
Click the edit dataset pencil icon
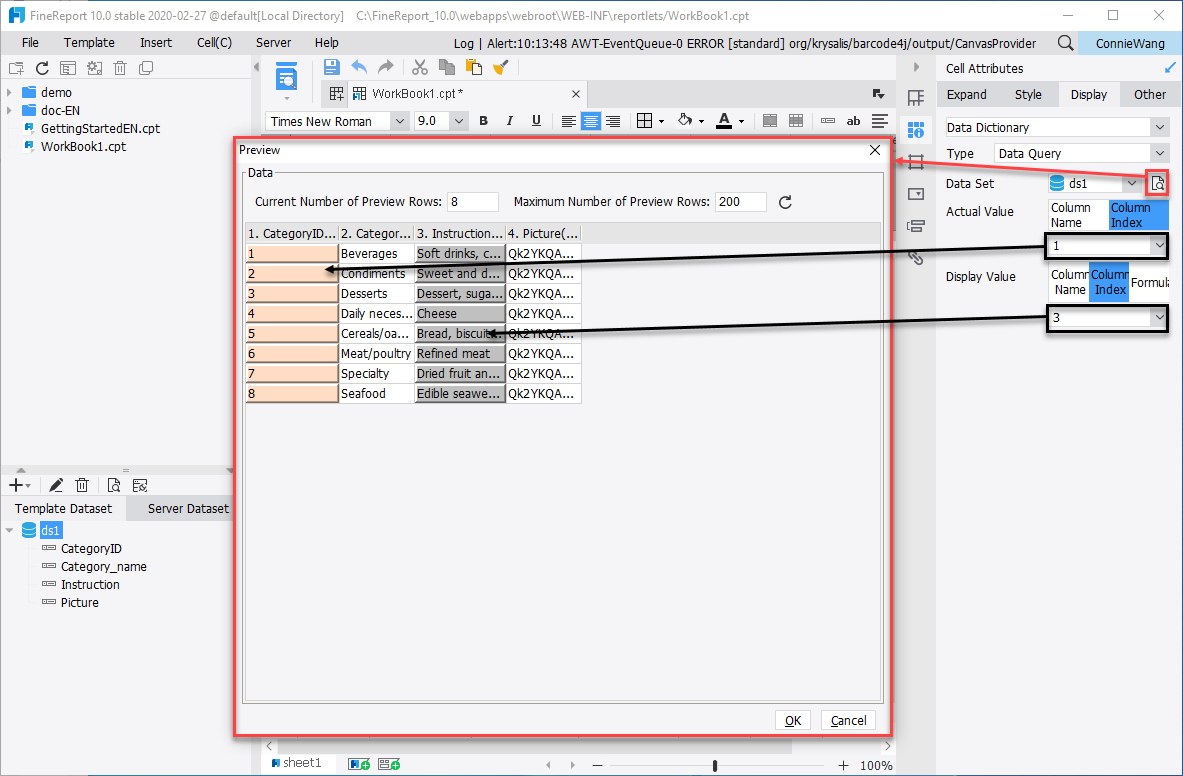pos(56,484)
